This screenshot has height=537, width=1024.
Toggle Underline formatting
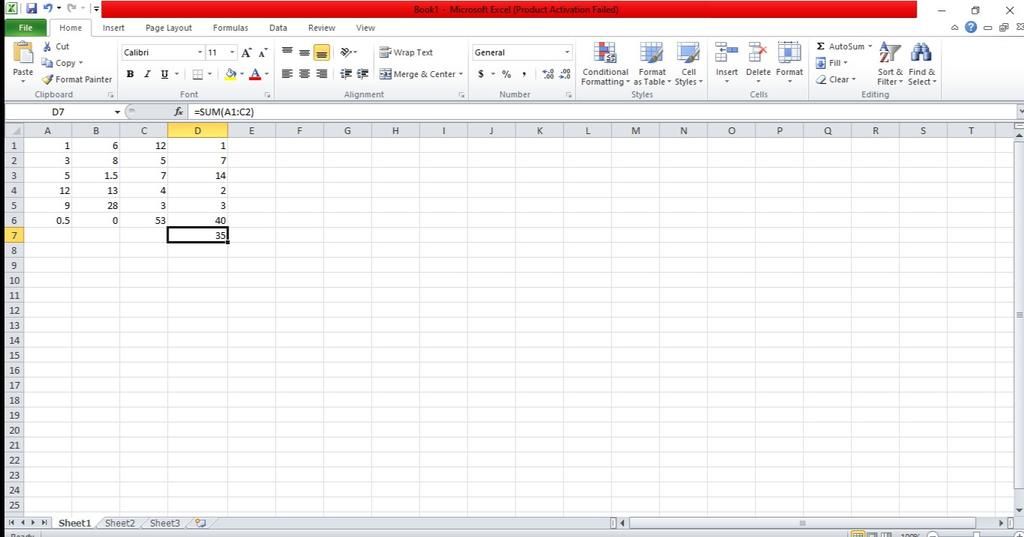click(165, 74)
